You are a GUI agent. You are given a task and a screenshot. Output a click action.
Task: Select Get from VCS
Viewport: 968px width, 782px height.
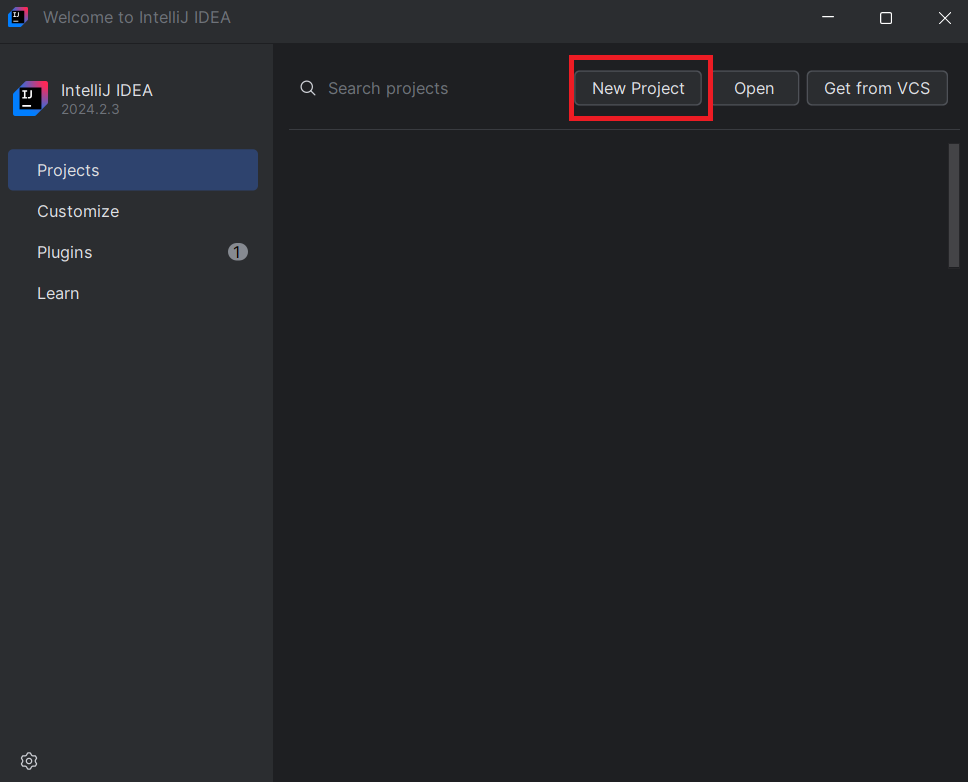pyautogui.click(x=877, y=88)
